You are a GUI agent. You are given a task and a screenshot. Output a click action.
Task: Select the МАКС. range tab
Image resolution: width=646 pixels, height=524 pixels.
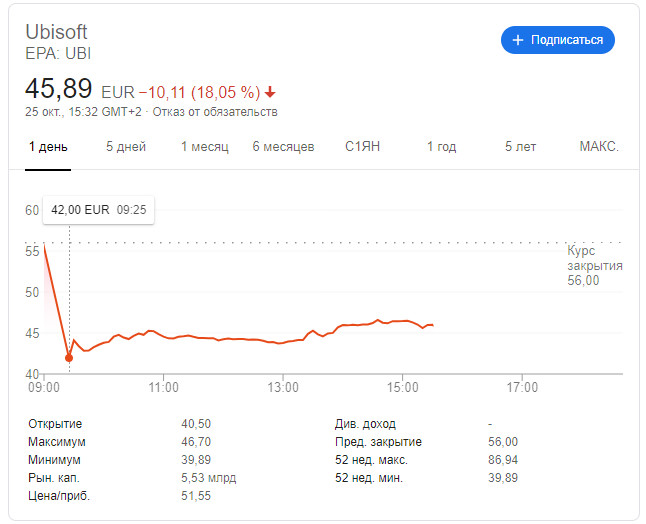coord(599,147)
